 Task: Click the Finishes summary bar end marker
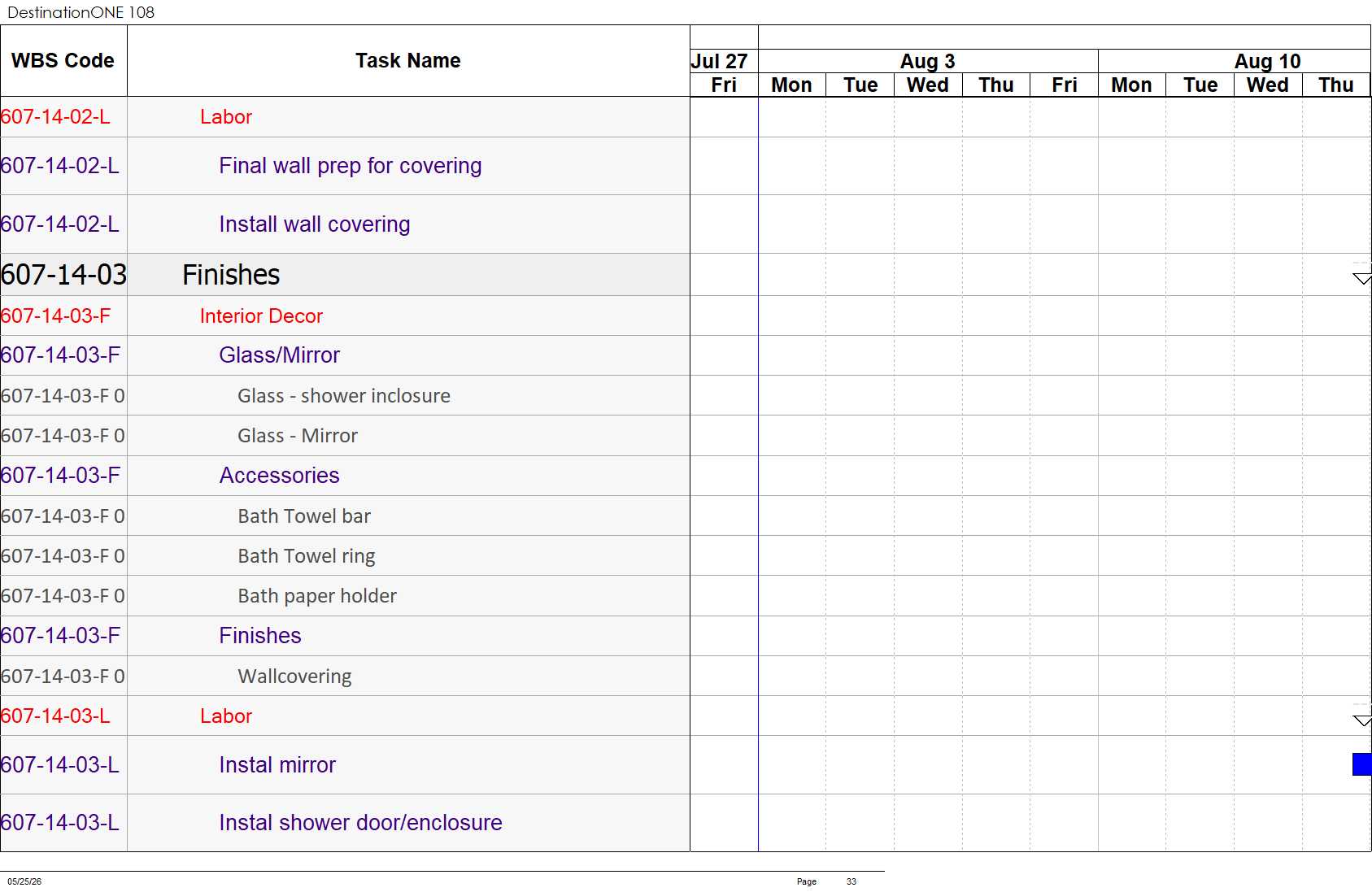point(1362,279)
